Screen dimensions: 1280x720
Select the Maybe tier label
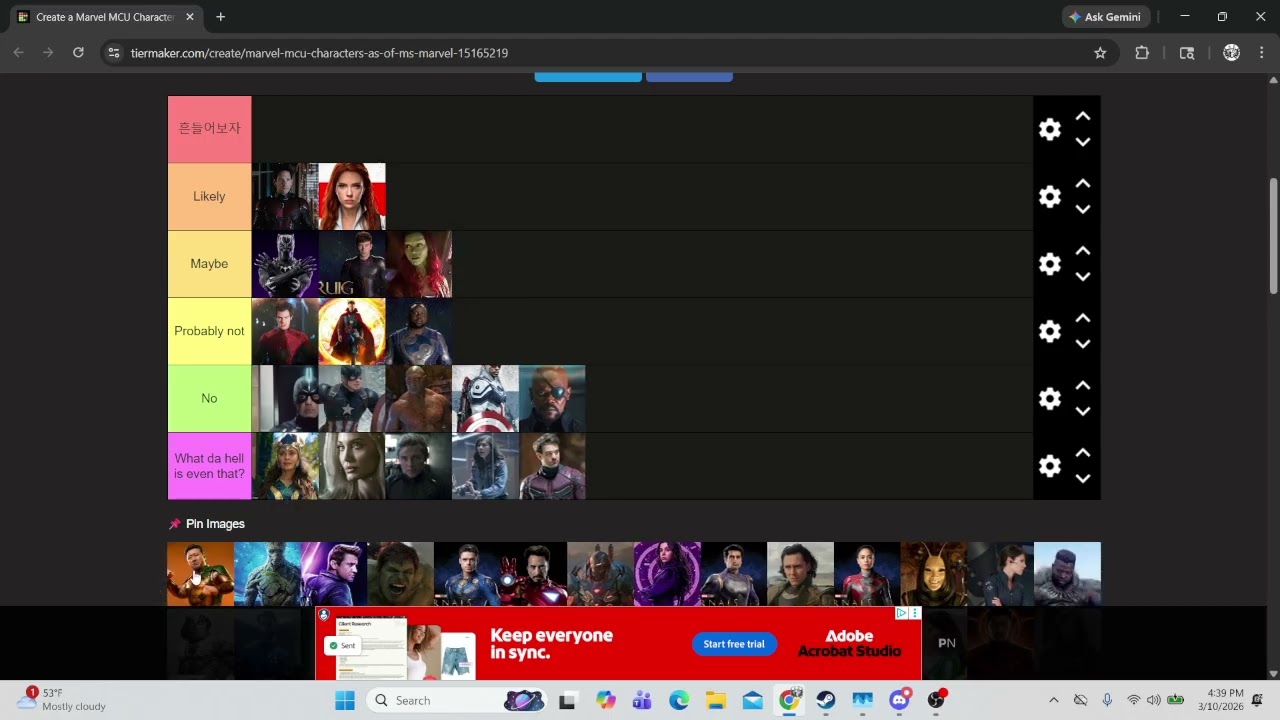(209, 264)
